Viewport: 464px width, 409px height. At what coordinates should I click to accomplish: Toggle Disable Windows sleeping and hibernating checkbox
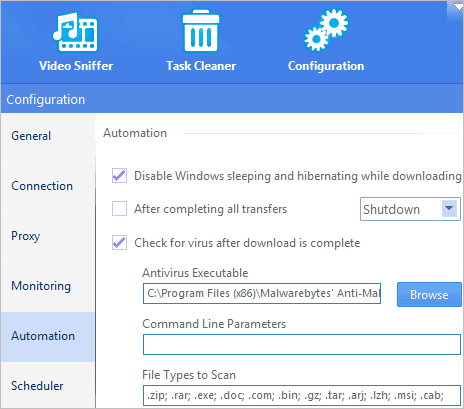(119, 176)
